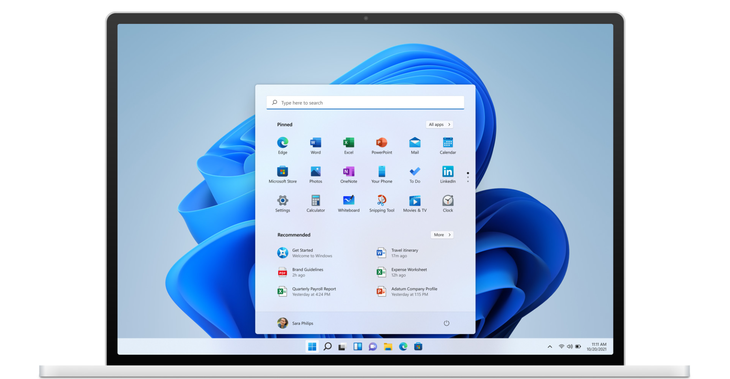Open the Quarterly Payroll Report file
The width and height of the screenshot is (730, 379).
[x=307, y=291]
